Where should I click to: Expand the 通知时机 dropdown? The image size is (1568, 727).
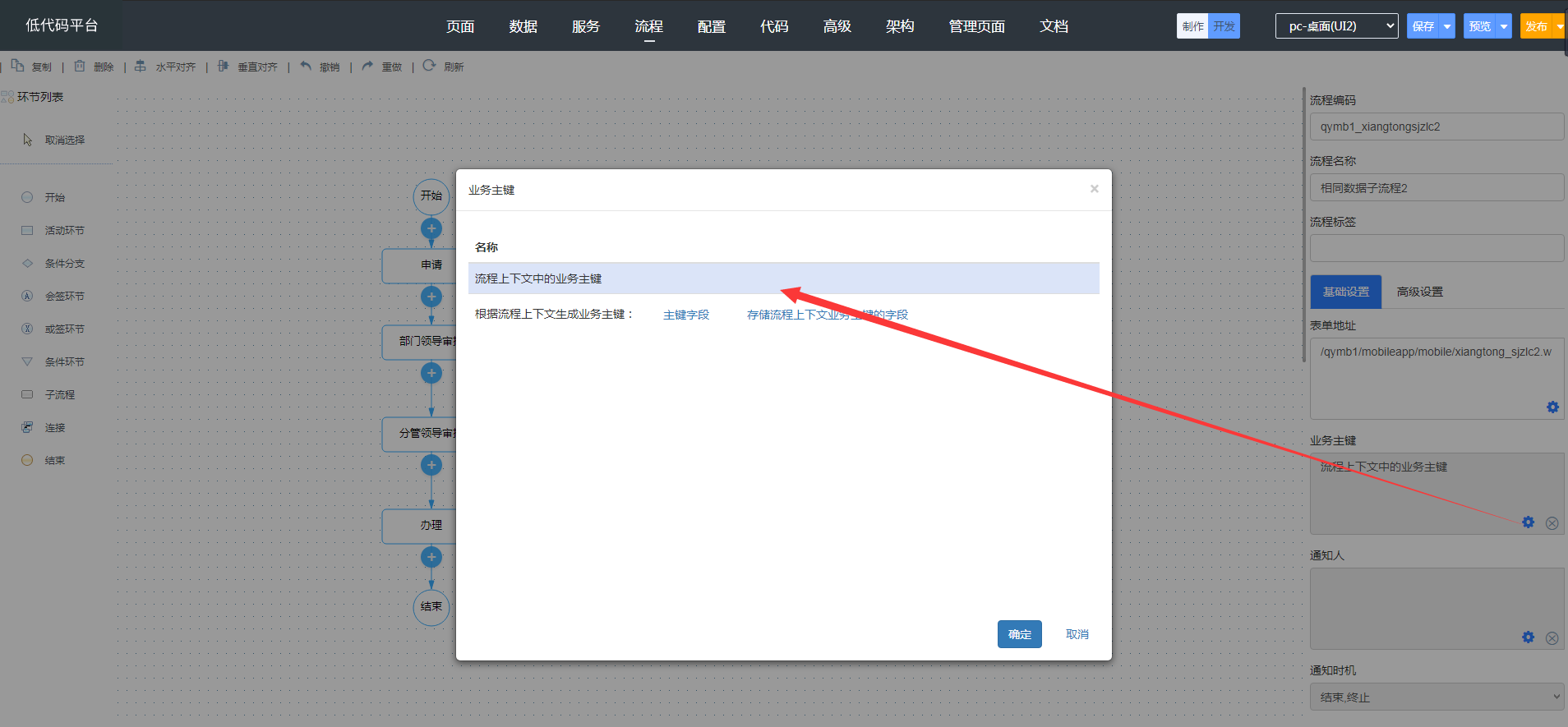tap(1436, 697)
